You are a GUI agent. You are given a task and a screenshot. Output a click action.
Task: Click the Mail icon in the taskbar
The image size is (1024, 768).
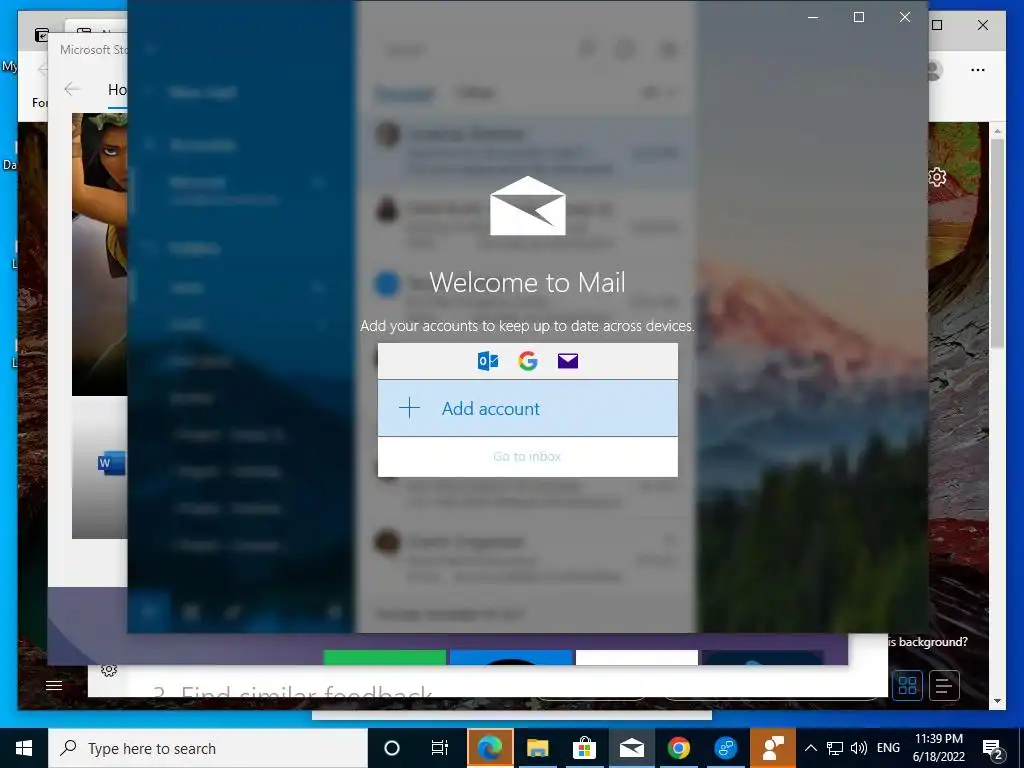[x=632, y=748]
